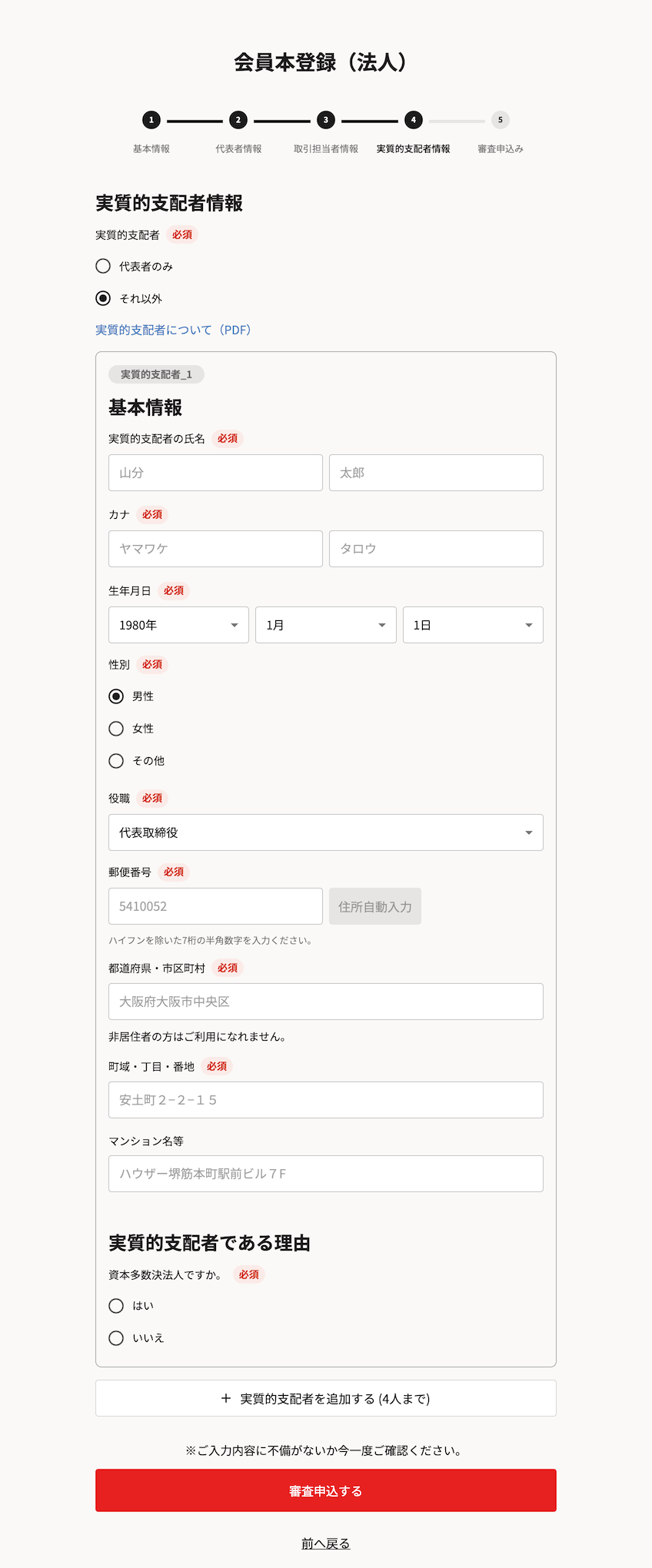
Task: Select それ以外 radio button
Action: tap(103, 298)
